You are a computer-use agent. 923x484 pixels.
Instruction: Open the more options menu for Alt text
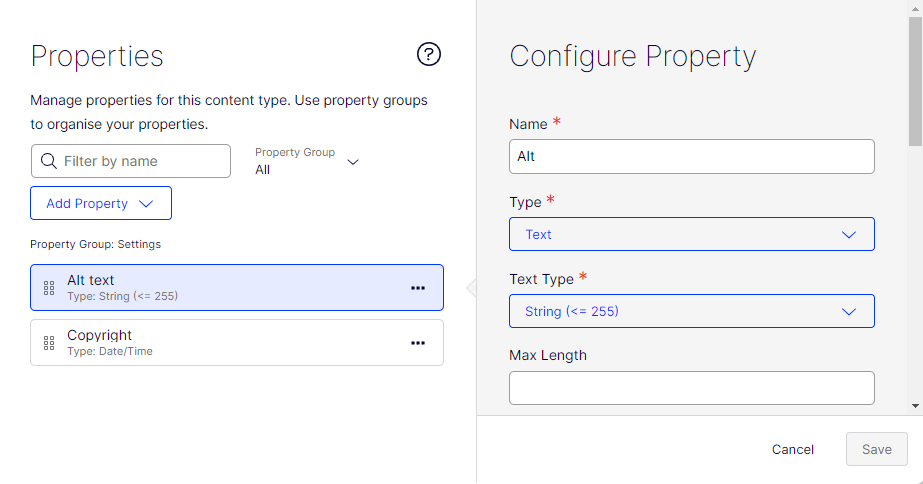point(418,288)
